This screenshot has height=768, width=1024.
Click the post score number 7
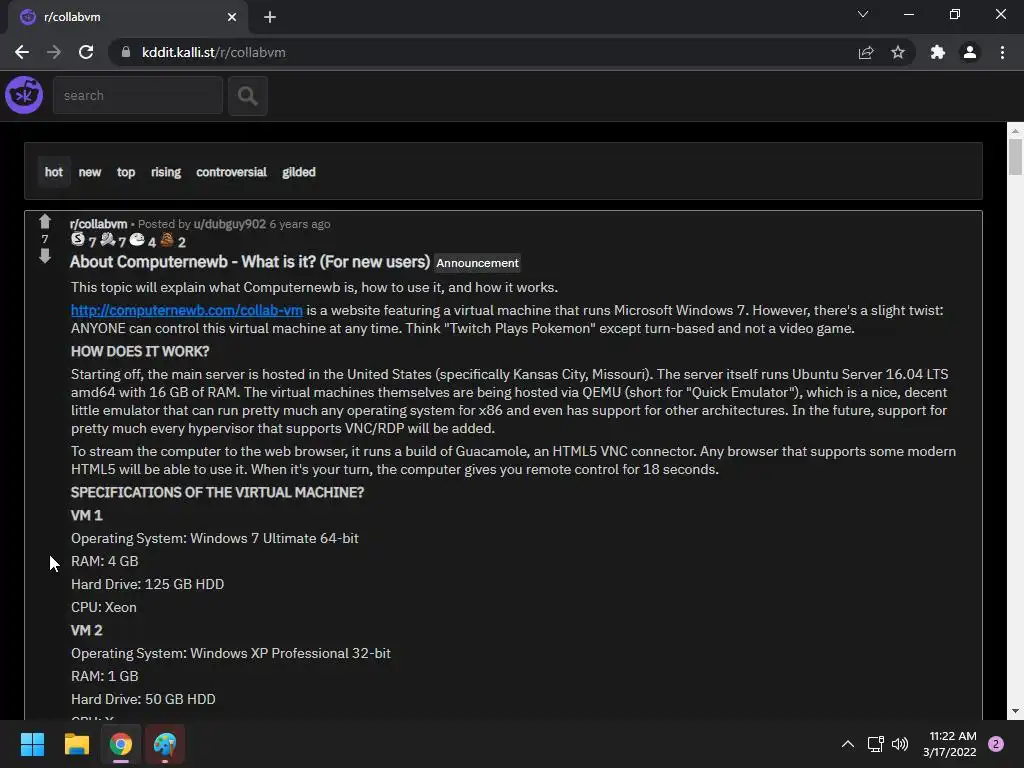[44, 239]
